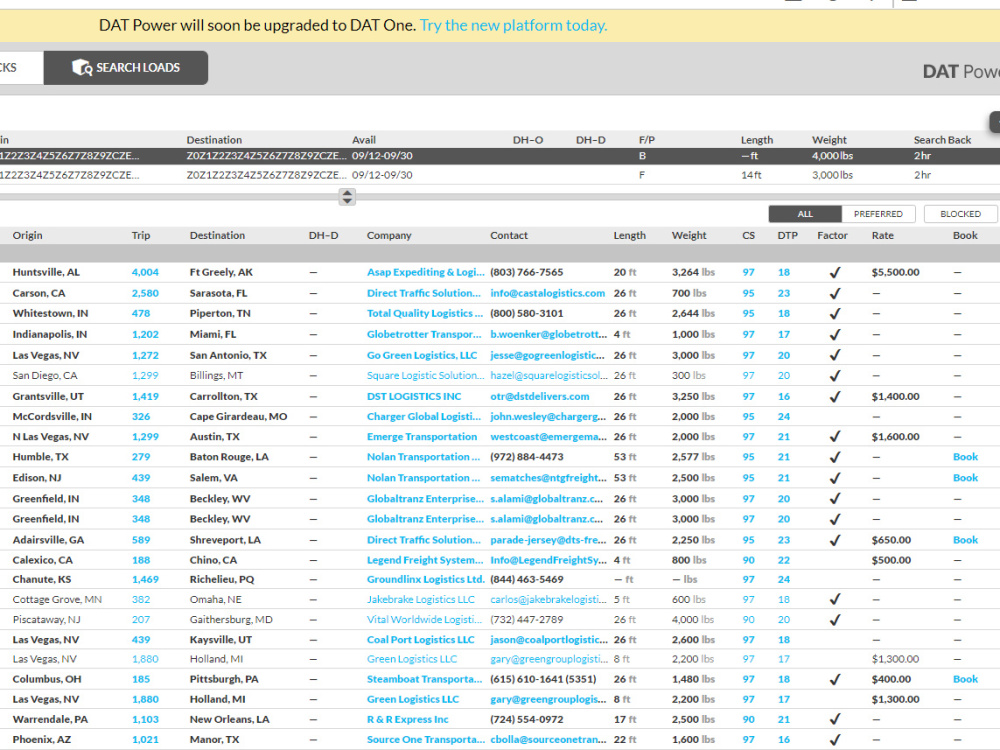Open Asap Expediting & Logi... company link
The height and width of the screenshot is (750, 1000).
click(425, 272)
